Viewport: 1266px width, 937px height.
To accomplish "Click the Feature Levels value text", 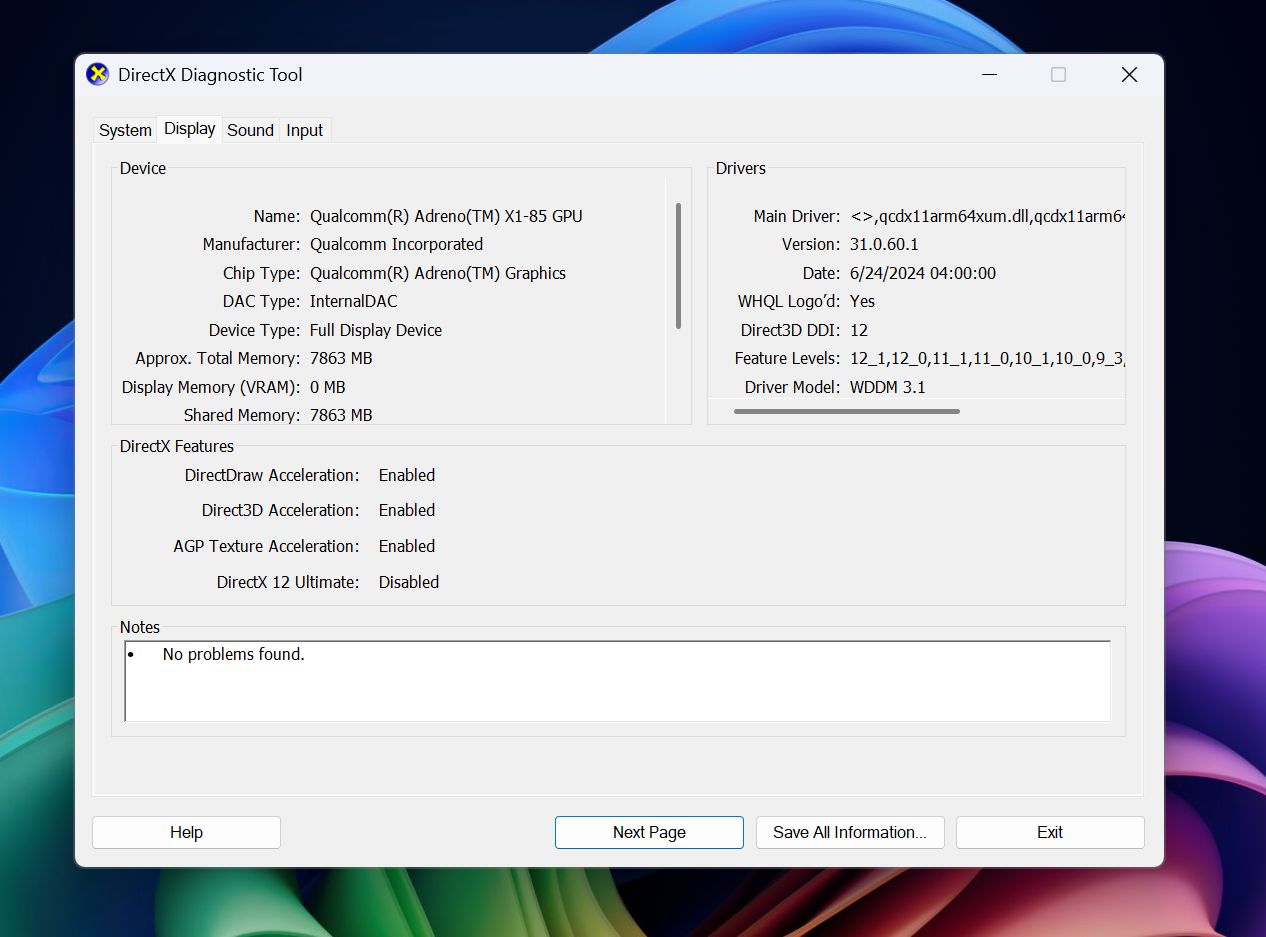I will click(x=987, y=358).
